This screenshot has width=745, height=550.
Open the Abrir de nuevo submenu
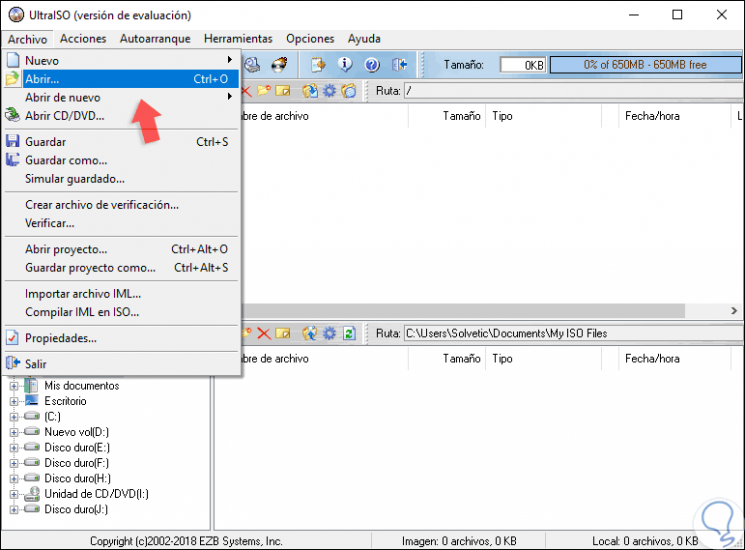[x=122, y=97]
